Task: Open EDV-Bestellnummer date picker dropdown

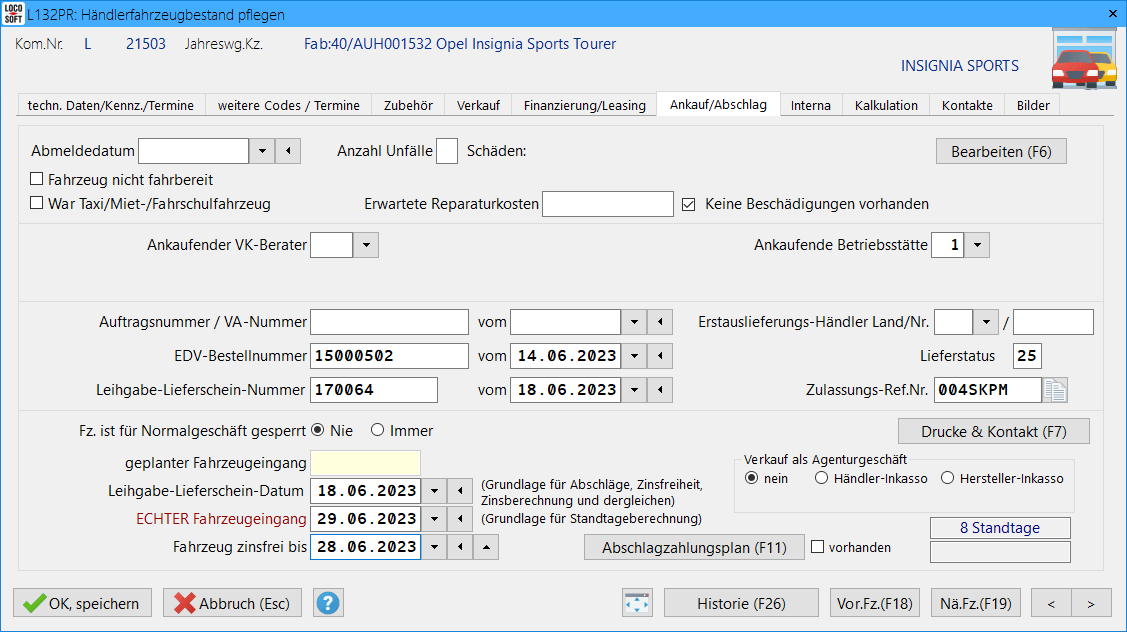Action: [x=634, y=356]
